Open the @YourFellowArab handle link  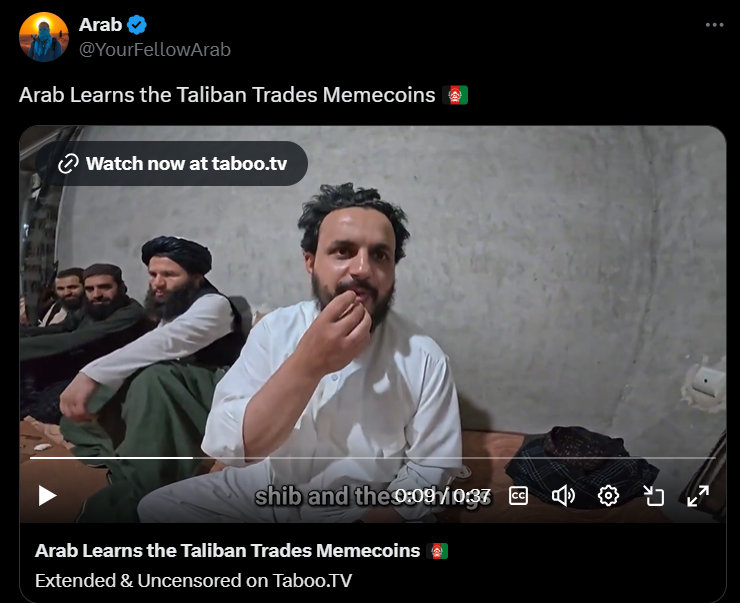pyautogui.click(x=155, y=50)
